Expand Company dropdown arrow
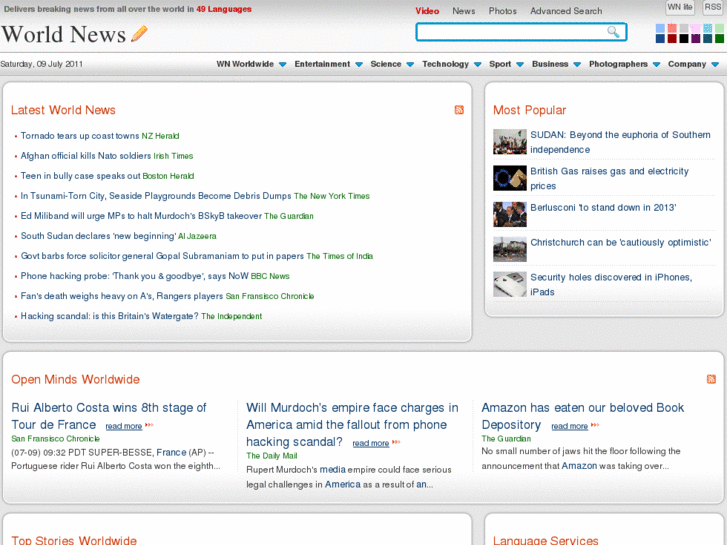Image resolution: width=727 pixels, height=545 pixels. pos(715,64)
